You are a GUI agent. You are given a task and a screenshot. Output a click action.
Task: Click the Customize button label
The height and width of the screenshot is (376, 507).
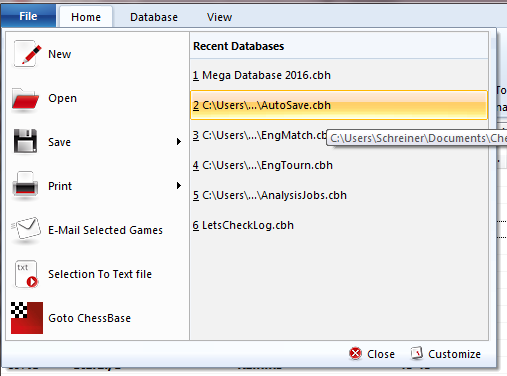tap(454, 354)
